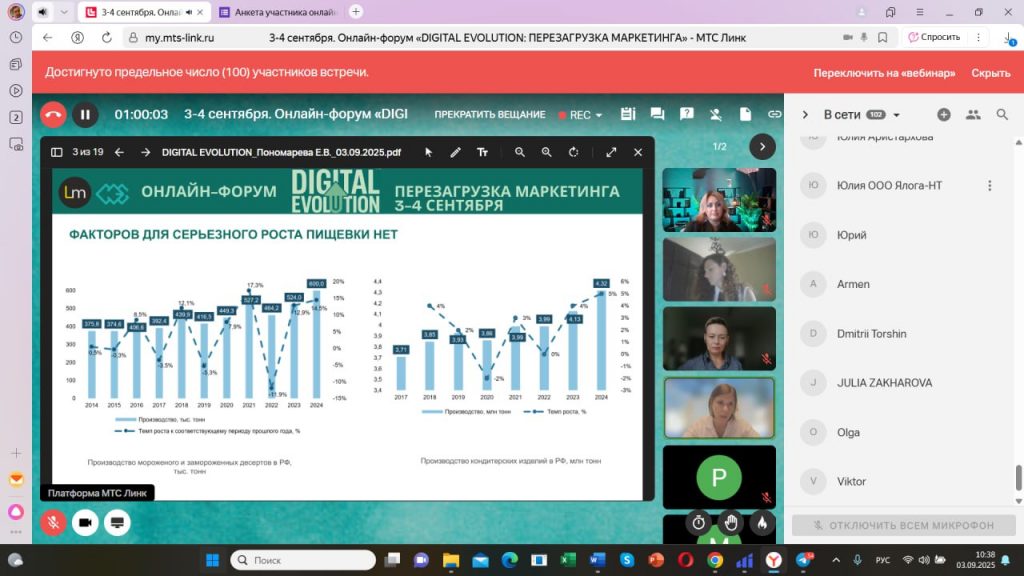Open the chat panel icon
1024x576 pixels.
(657, 114)
